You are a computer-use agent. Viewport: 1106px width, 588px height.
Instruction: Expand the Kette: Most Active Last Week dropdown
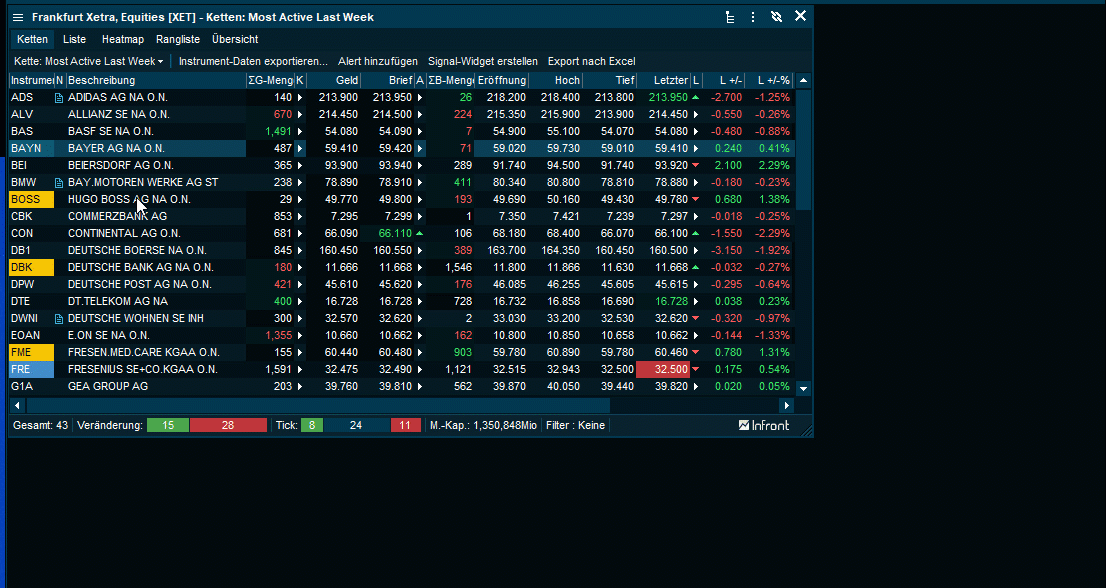tap(89, 61)
